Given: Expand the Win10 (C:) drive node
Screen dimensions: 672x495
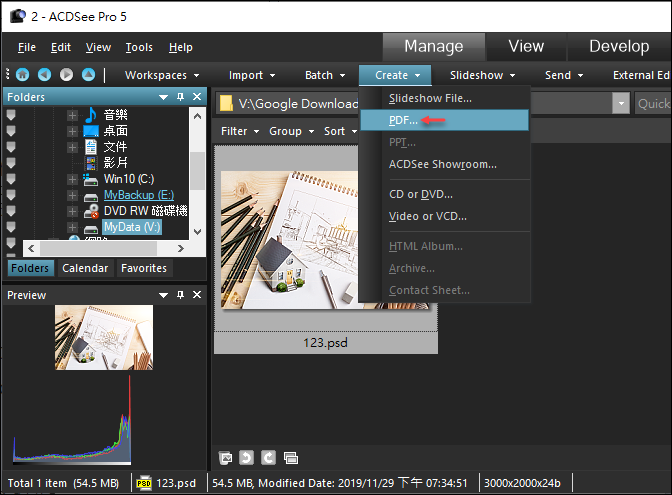Looking at the screenshot, I should point(72,179).
